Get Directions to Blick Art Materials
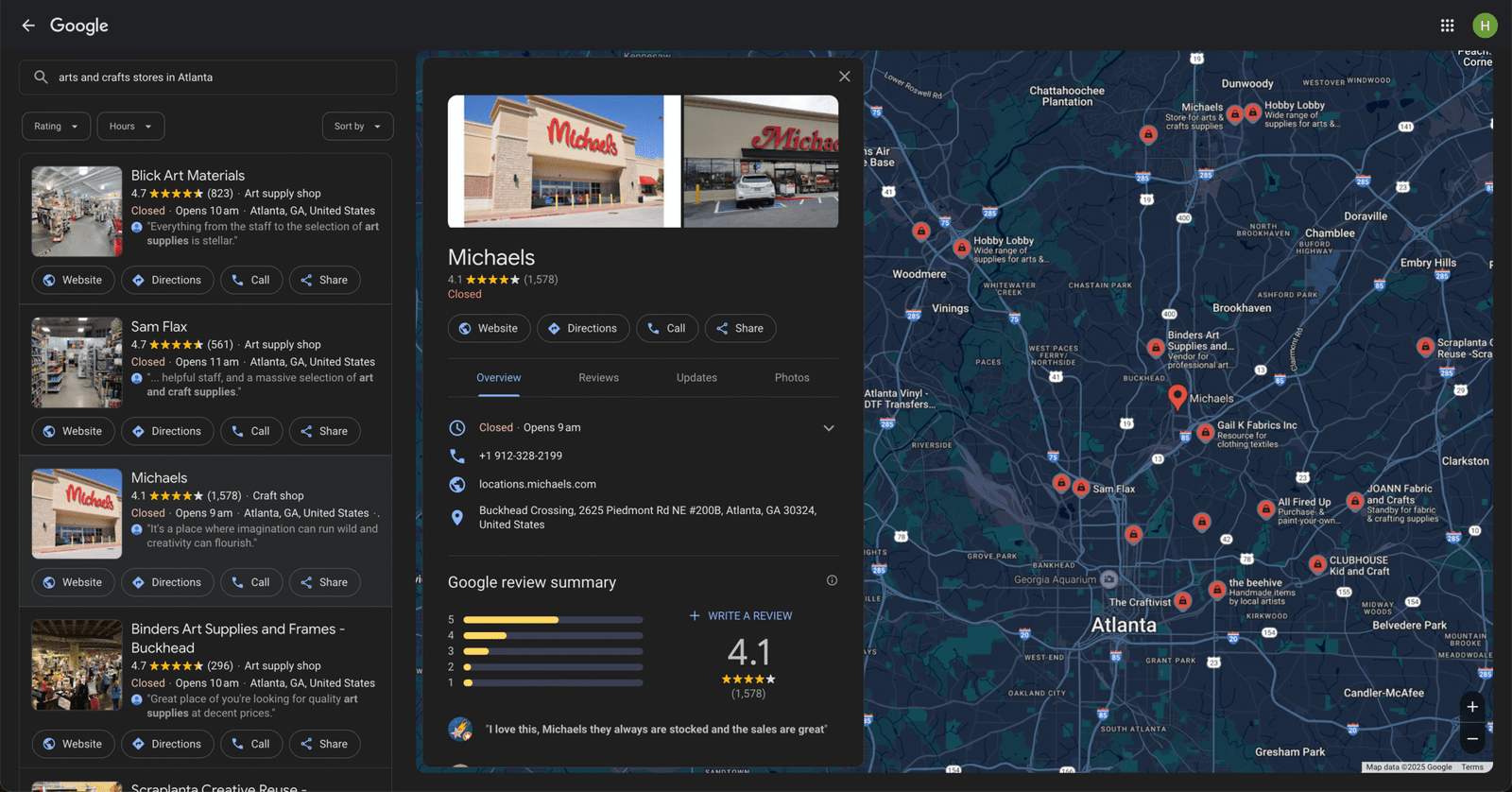The width and height of the screenshot is (1512, 792). click(167, 280)
